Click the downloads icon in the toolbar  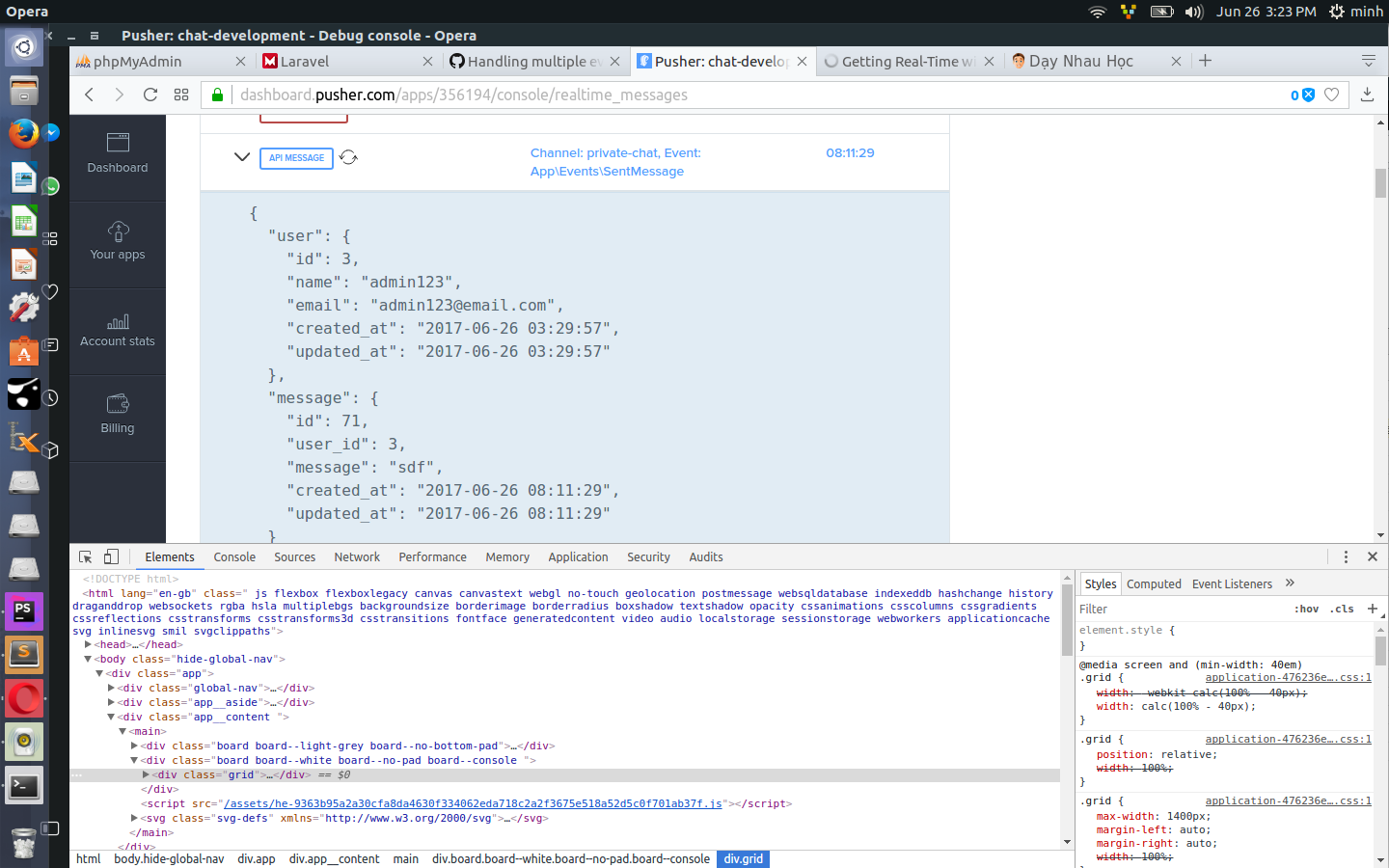(x=1367, y=95)
